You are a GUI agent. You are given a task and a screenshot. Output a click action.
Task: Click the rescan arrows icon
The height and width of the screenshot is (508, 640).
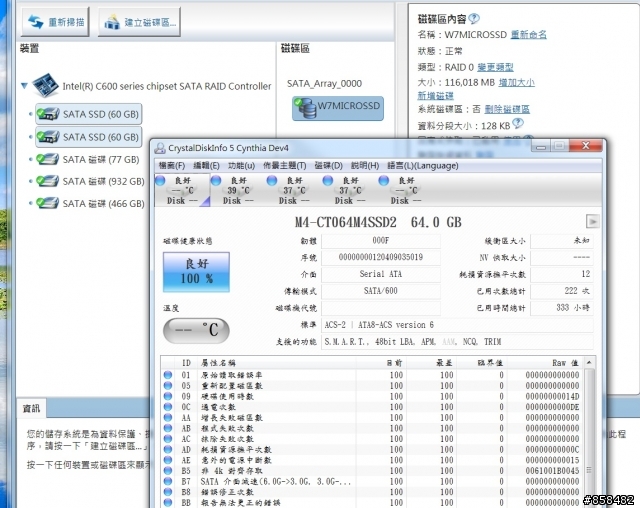[36, 22]
